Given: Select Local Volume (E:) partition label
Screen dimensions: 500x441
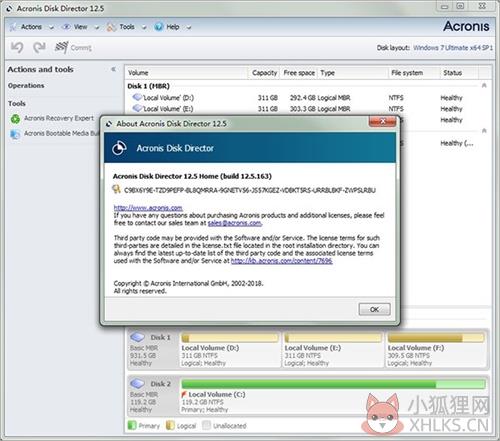Looking at the screenshot, I should pos(313,348).
